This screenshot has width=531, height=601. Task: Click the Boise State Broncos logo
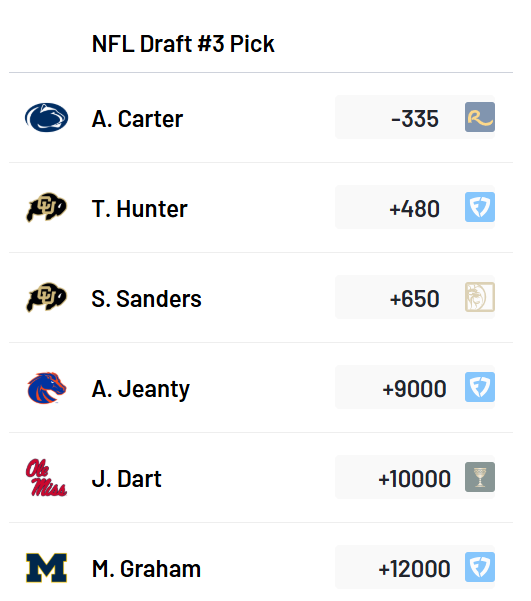[47, 388]
